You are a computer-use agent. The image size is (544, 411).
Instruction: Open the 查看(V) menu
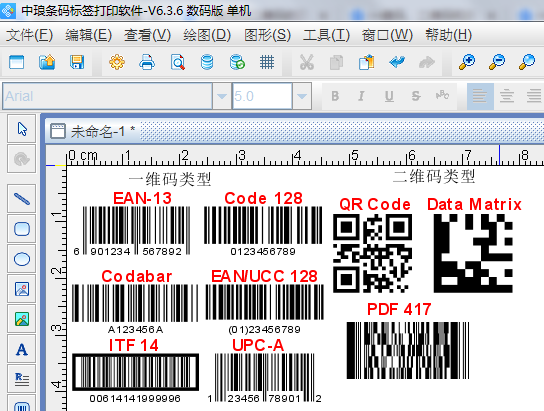click(x=147, y=35)
